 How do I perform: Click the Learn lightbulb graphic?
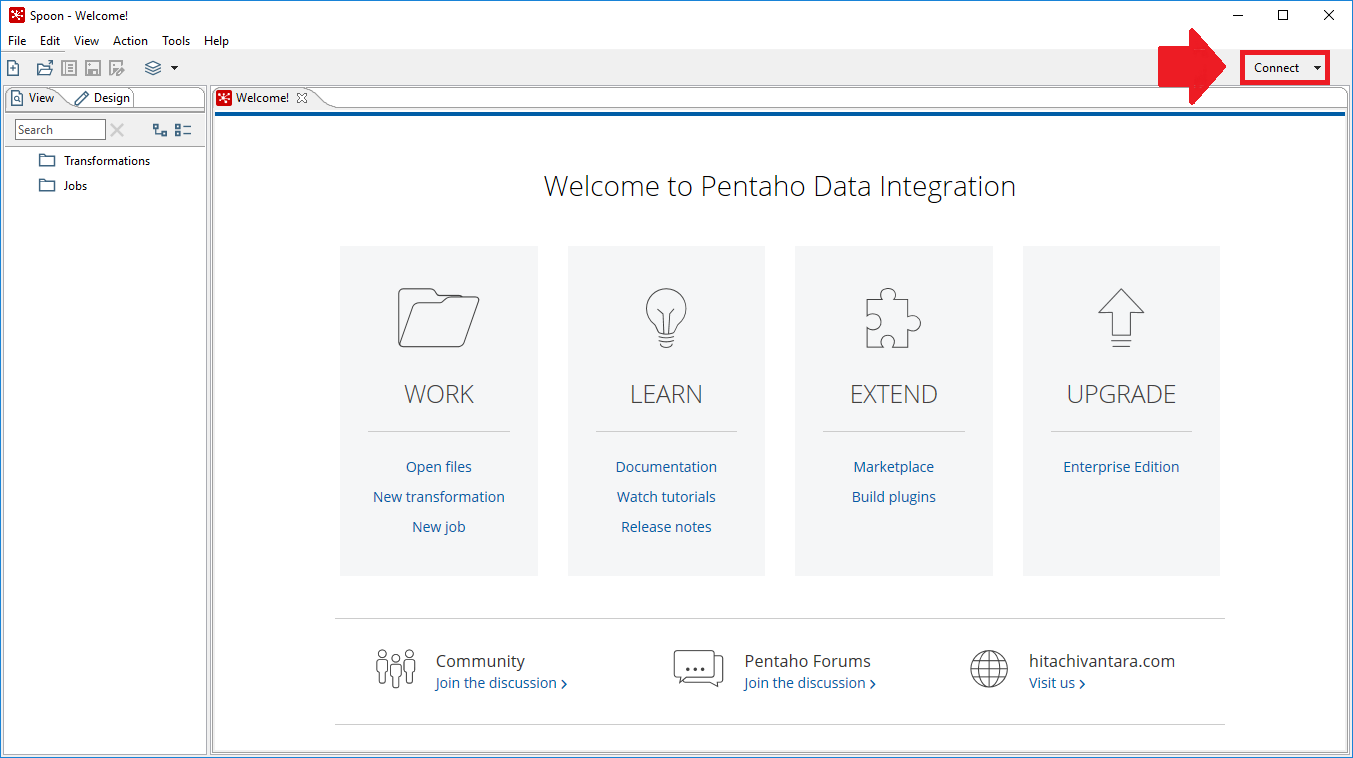(666, 318)
